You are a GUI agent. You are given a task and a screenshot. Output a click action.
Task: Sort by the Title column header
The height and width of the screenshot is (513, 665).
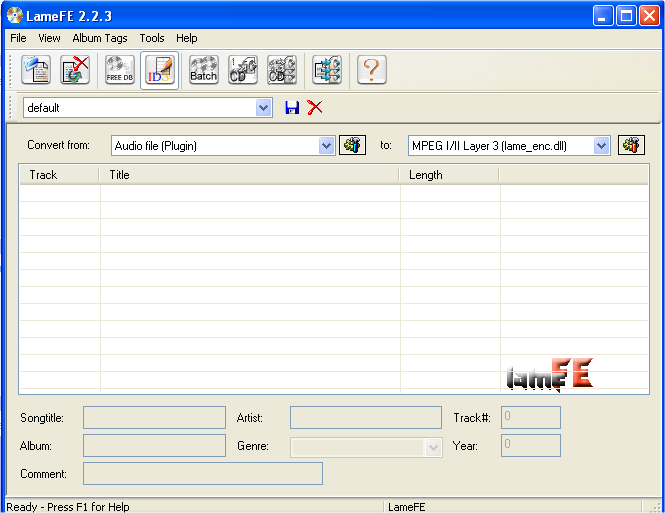tap(249, 175)
